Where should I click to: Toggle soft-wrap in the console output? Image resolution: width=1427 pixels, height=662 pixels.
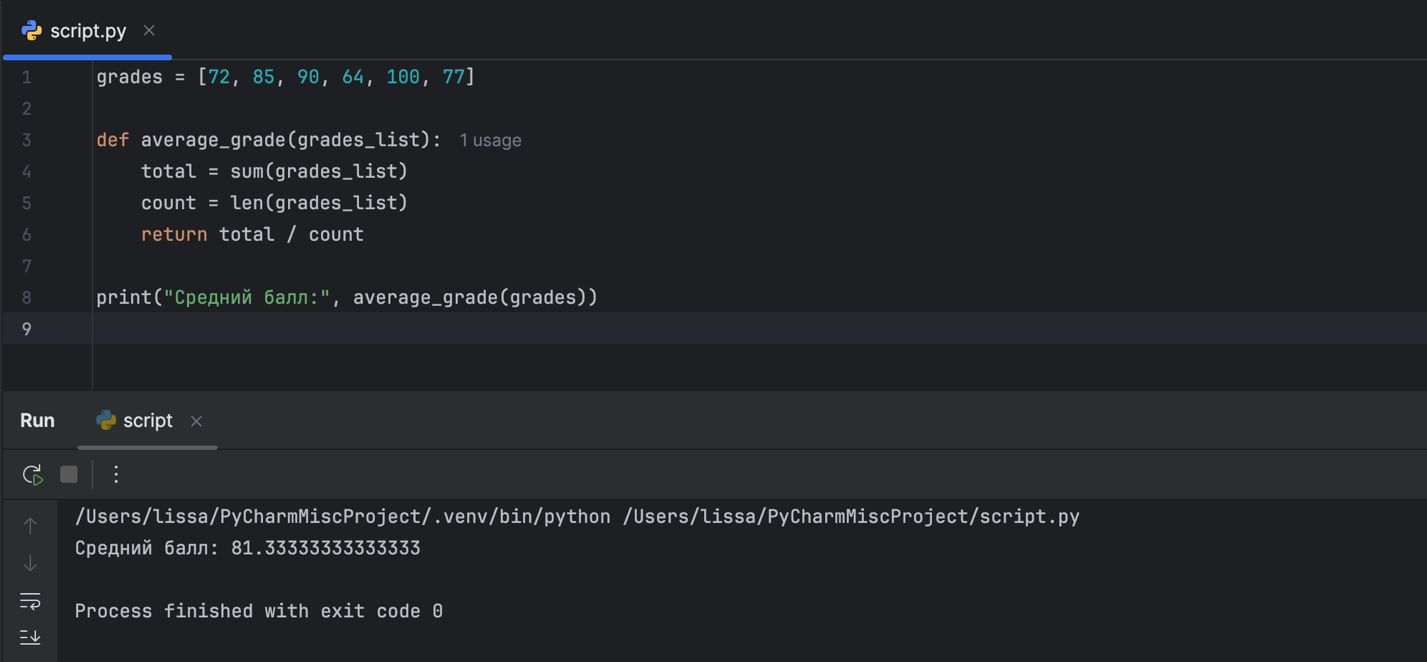pyautogui.click(x=30, y=601)
